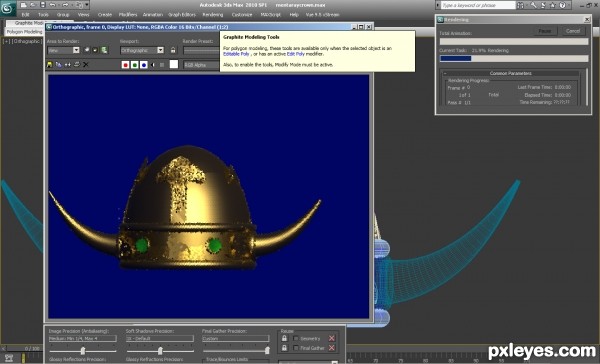
Task: Toggle the monochrome button beside alpha
Action: [162, 65]
